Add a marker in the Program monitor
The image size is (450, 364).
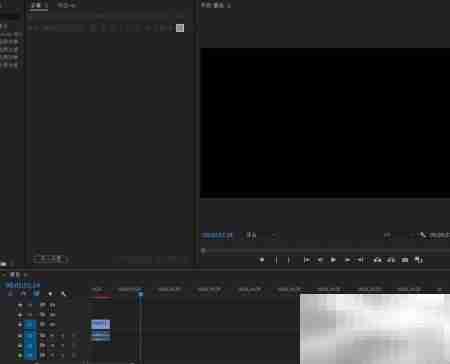click(262, 260)
